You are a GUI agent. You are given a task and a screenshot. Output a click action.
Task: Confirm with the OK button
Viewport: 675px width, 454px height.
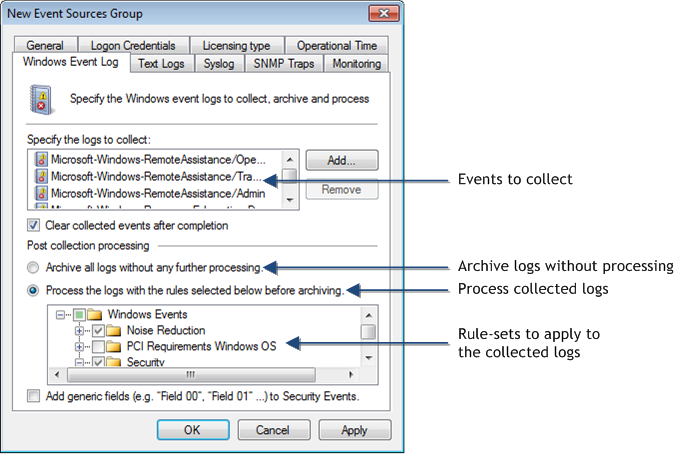coord(193,430)
